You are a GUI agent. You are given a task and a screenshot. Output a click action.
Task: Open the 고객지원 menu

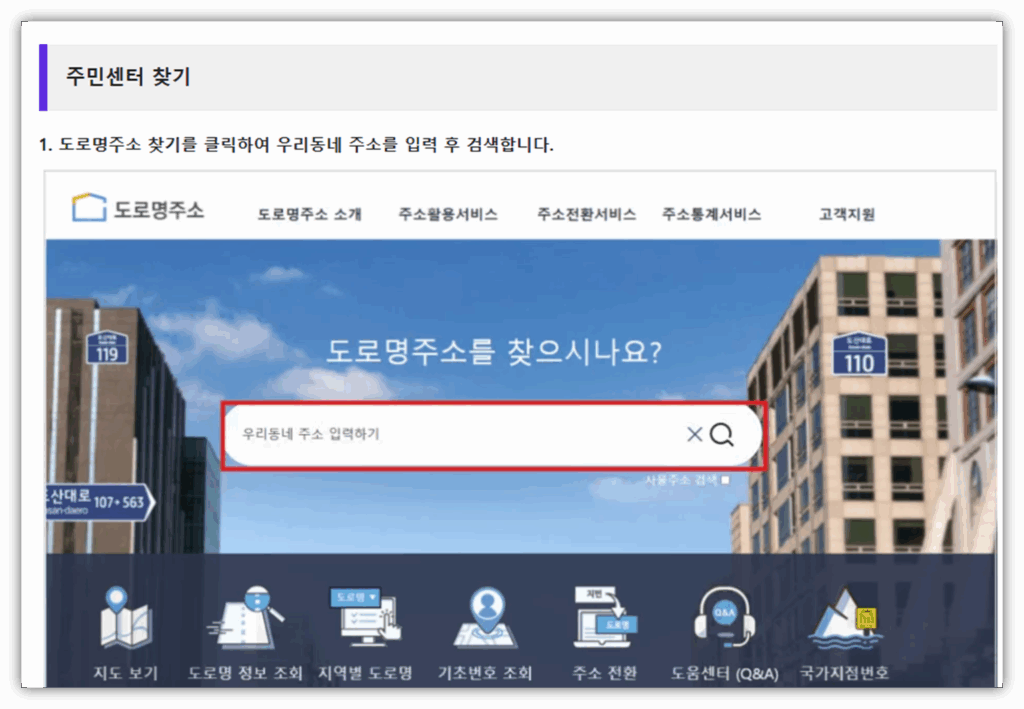pyautogui.click(x=847, y=214)
